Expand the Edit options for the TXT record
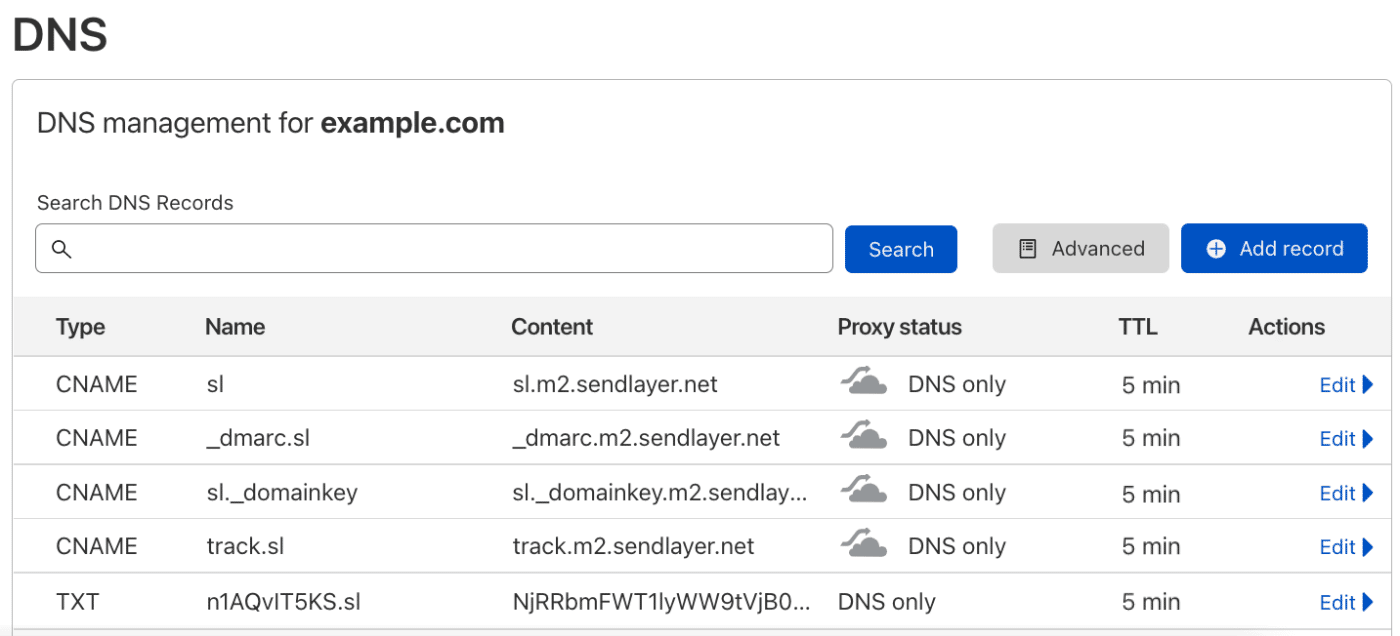The image size is (1400, 636). coord(1345,601)
